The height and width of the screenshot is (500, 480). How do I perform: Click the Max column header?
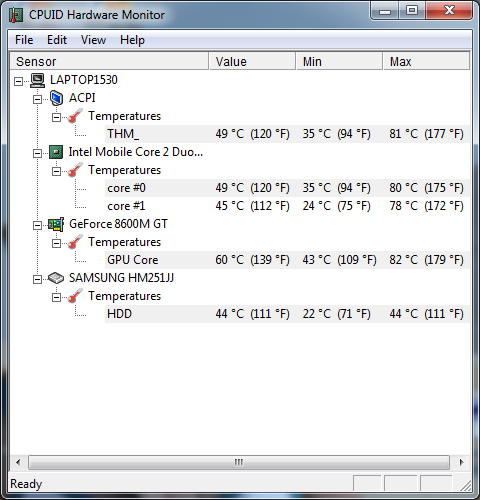coord(427,61)
